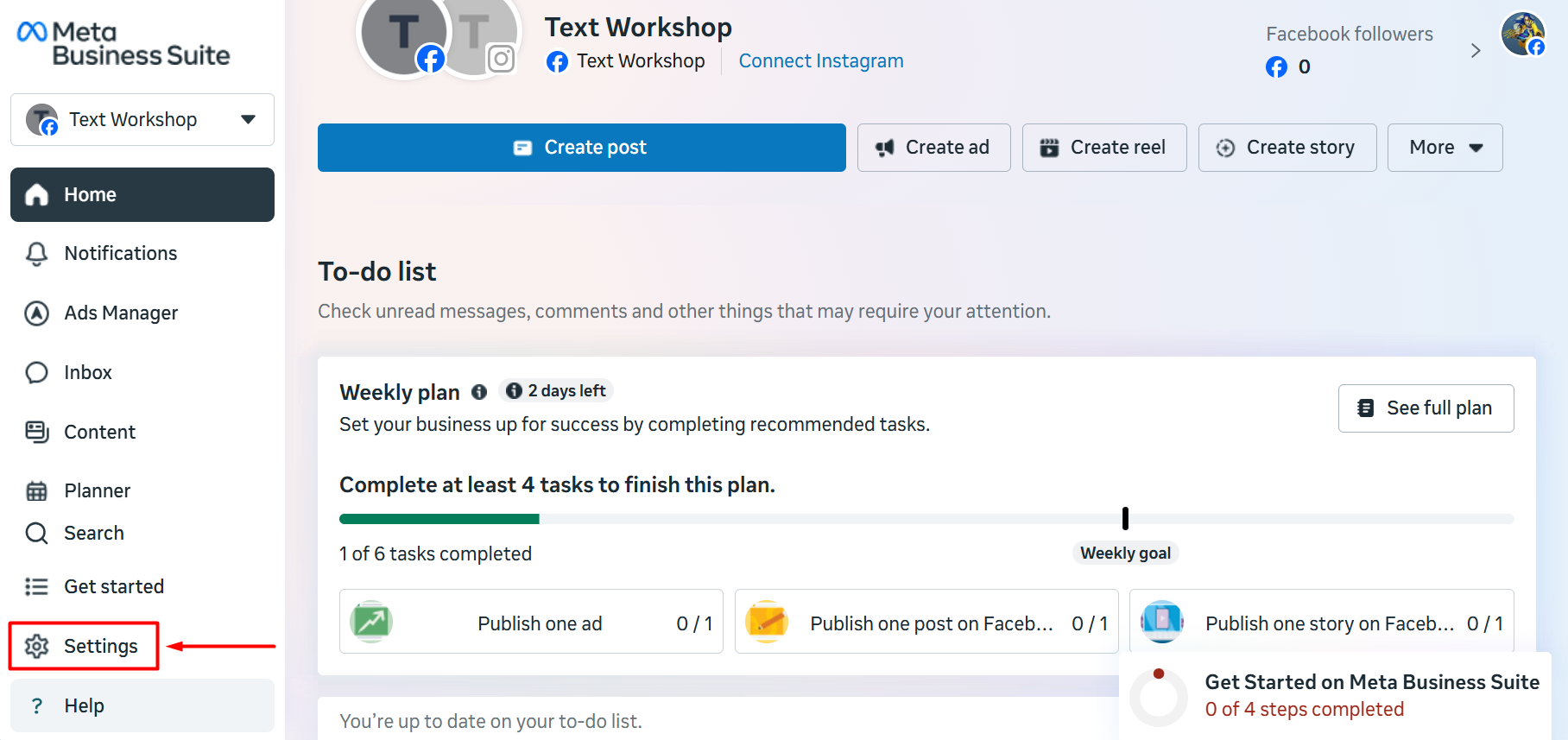Click the Weekly goal progress marker
This screenshot has width=1568, height=740.
pyautogui.click(x=1125, y=518)
